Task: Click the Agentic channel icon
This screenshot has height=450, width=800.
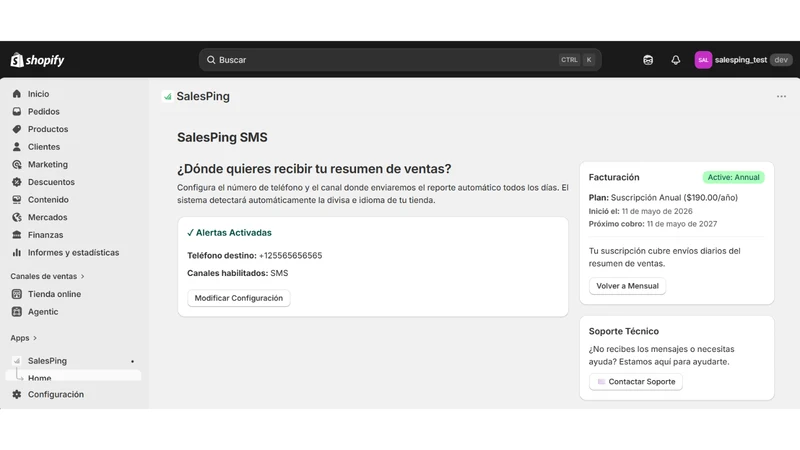Action: pos(17,312)
